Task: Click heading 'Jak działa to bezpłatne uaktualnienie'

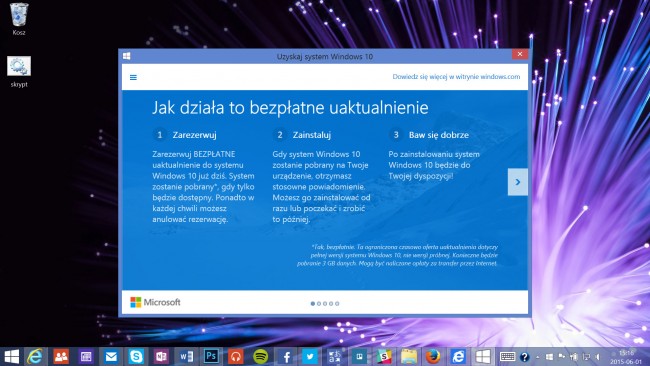Action: [x=290, y=108]
